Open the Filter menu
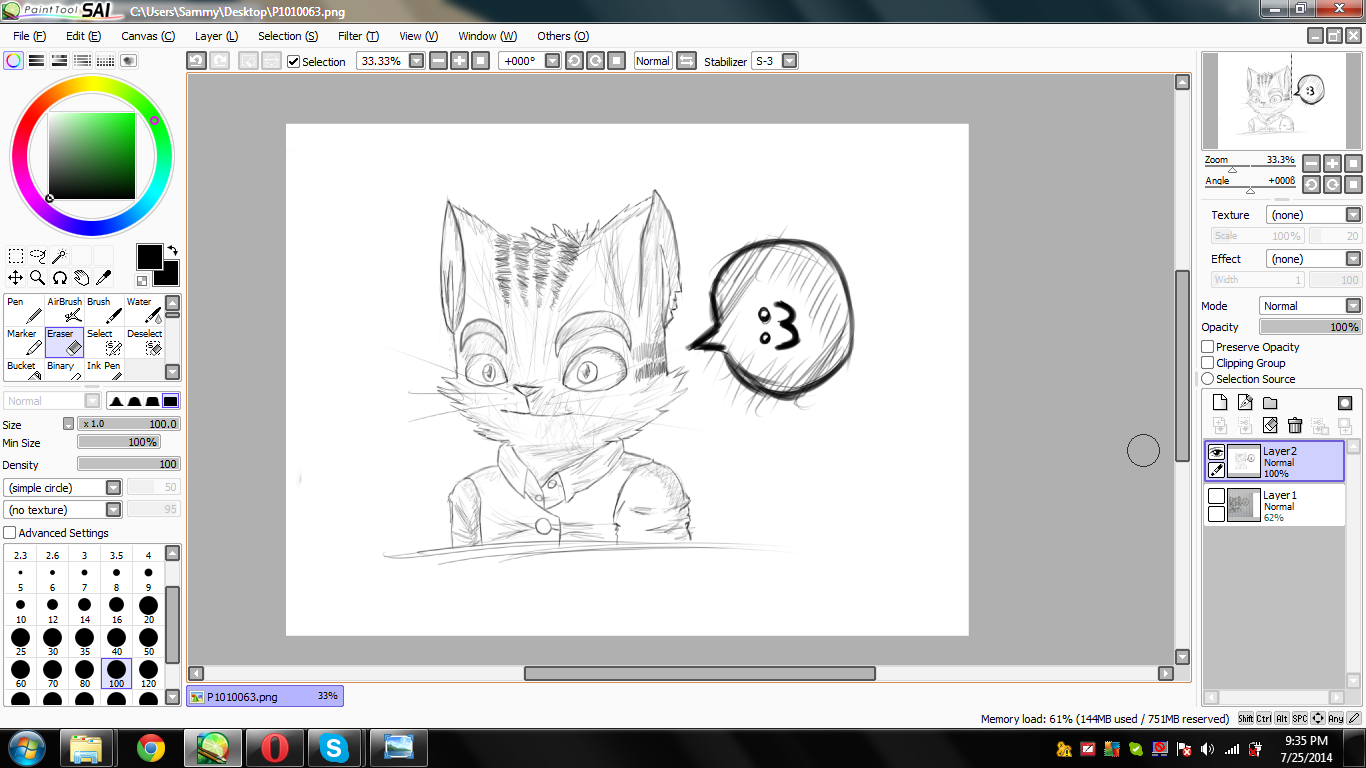The height and width of the screenshot is (768, 1366). point(358,36)
